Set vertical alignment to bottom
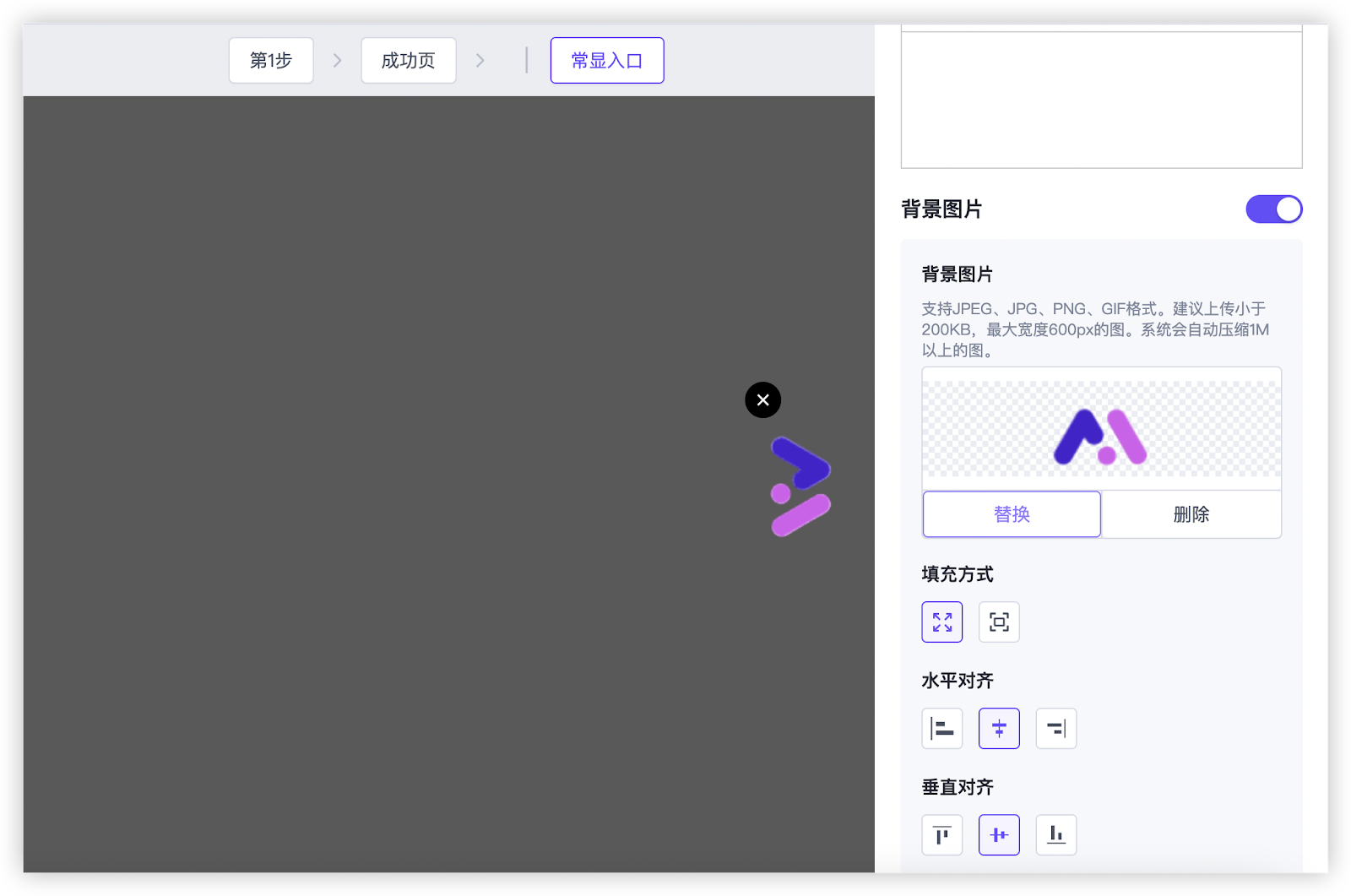The height and width of the screenshot is (896, 1351). [x=1055, y=835]
